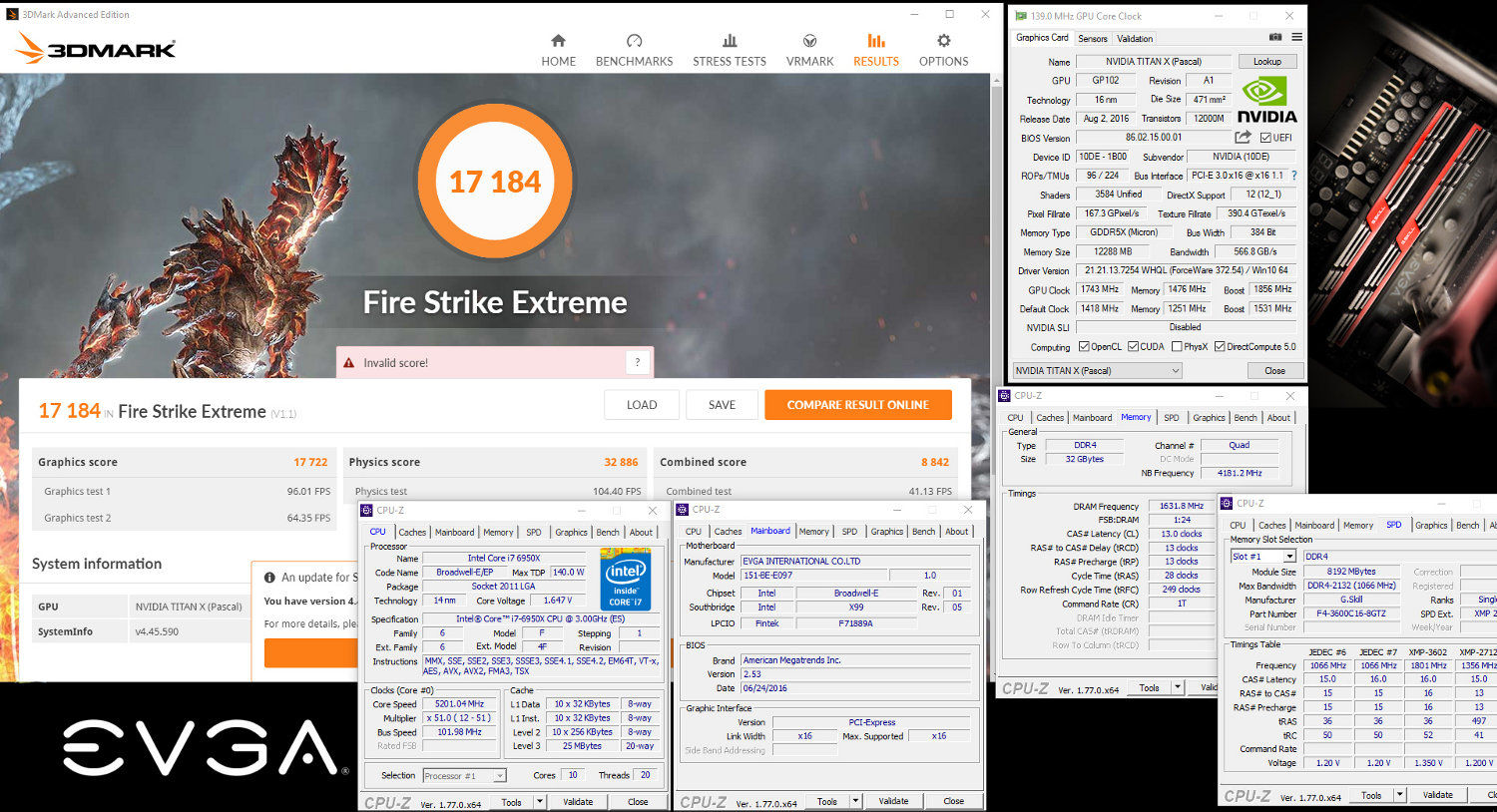The height and width of the screenshot is (812, 1497).
Task: Switch to the Sensors tab in GPU-Z
Action: (x=1093, y=39)
